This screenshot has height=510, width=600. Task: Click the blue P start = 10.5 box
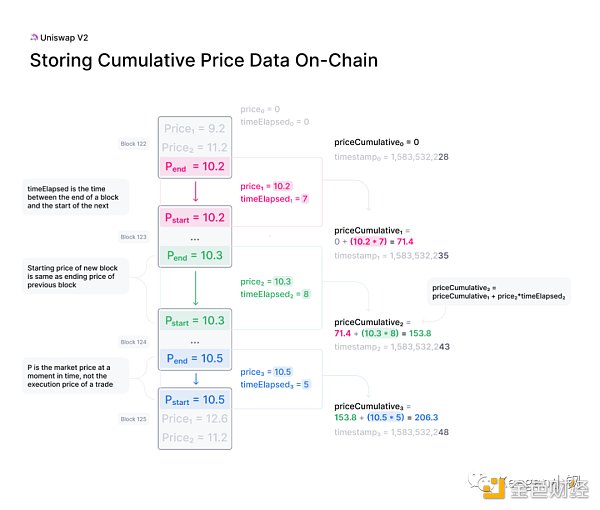(x=194, y=399)
